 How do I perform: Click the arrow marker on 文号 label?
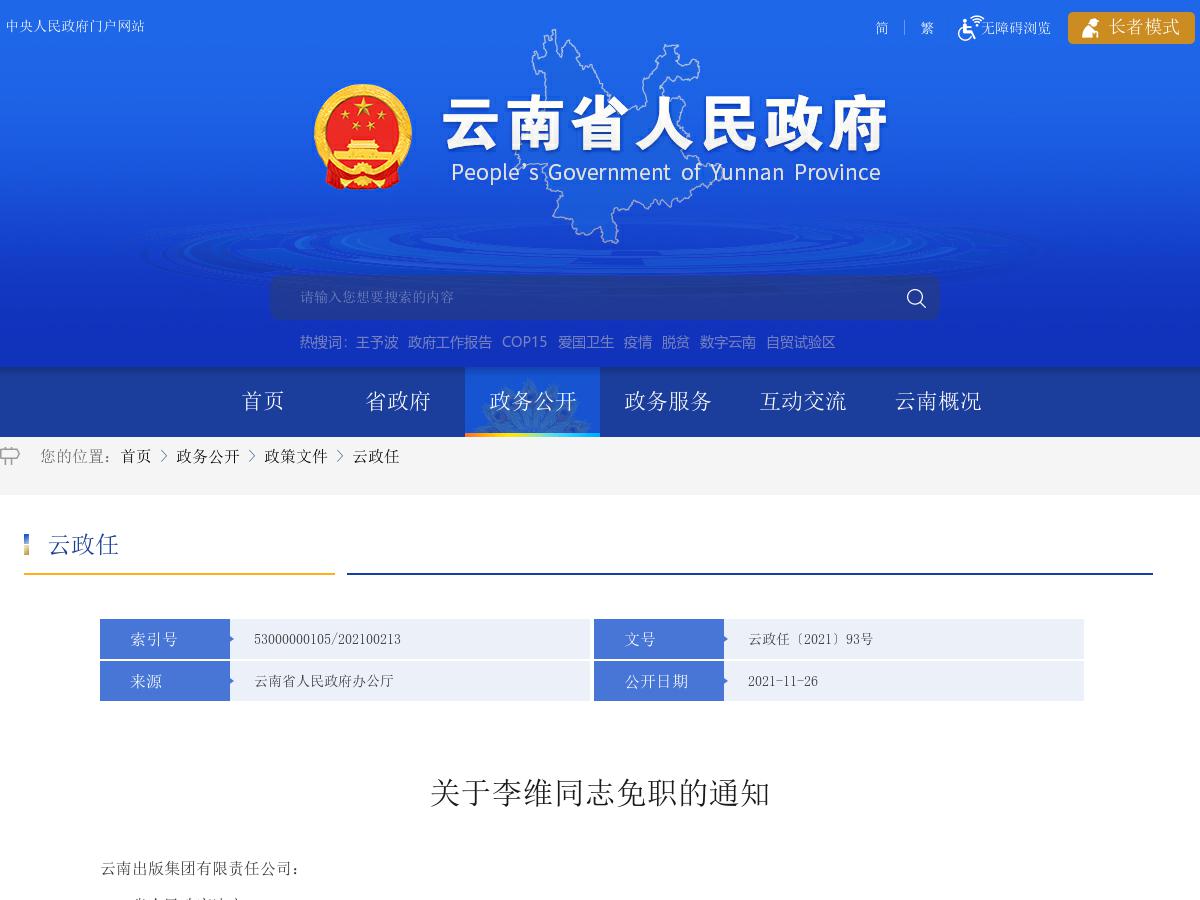click(726, 639)
